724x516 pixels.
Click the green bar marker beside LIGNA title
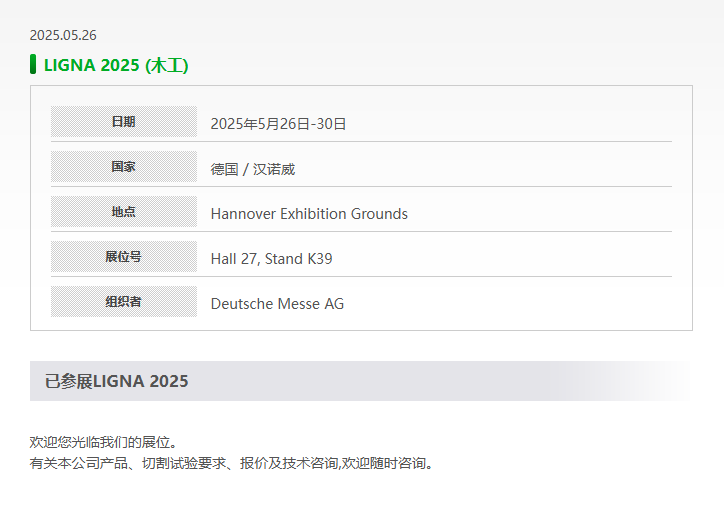pyautogui.click(x=33, y=65)
